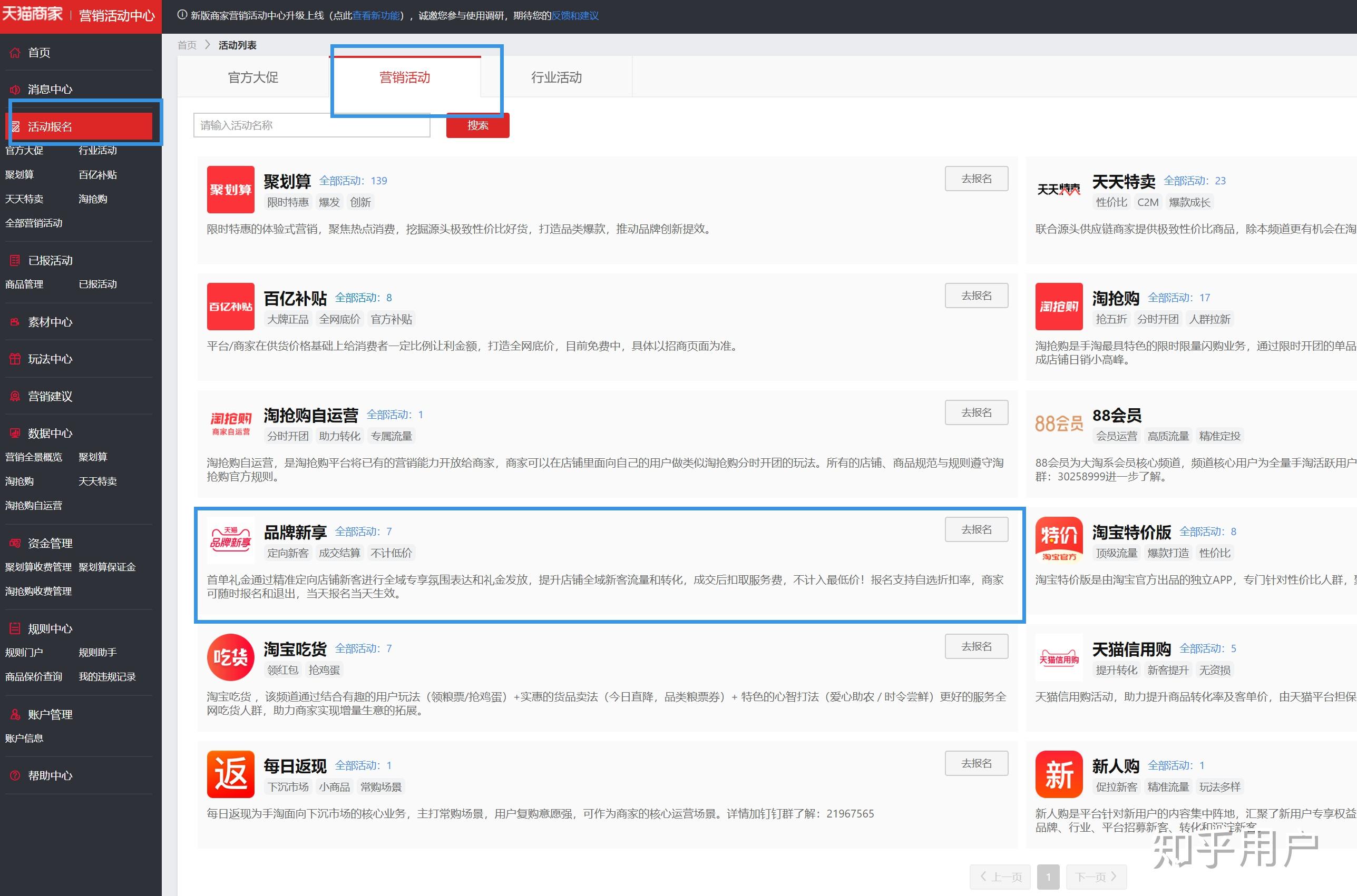The width and height of the screenshot is (1357, 896).
Task: Open the 查看新功能 link in announcement
Action: pyautogui.click(x=376, y=15)
